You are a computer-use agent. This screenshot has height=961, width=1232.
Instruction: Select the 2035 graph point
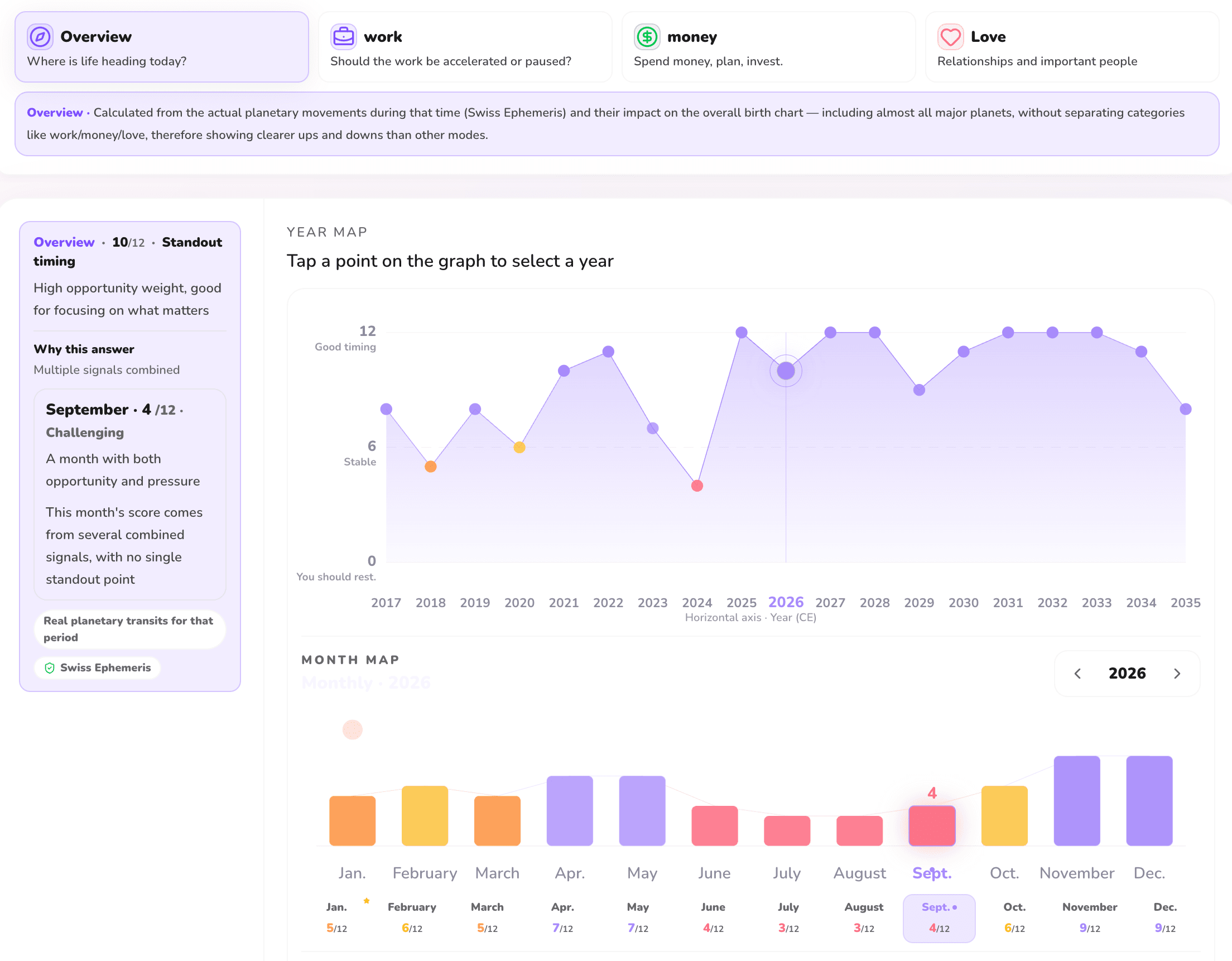tap(1186, 409)
